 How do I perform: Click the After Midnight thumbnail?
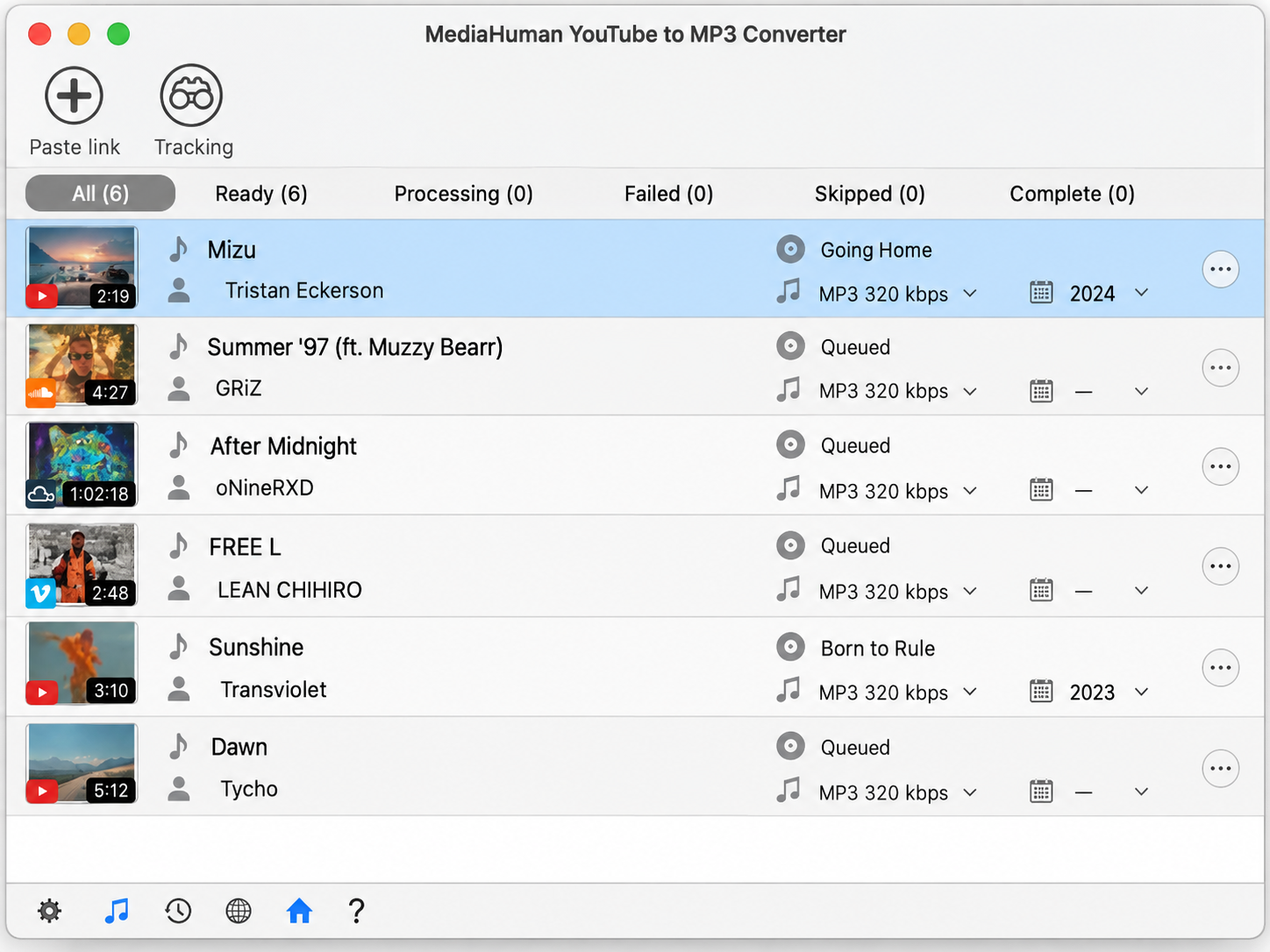pyautogui.click(x=82, y=465)
